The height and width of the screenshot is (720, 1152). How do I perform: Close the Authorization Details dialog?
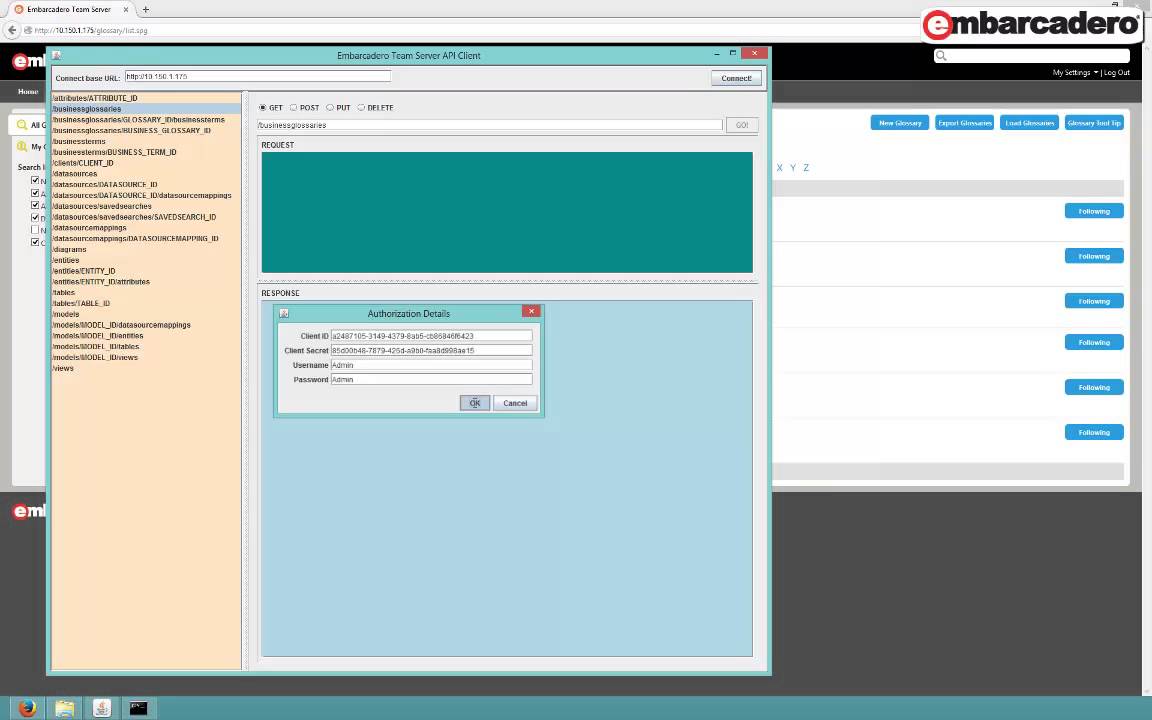(531, 312)
